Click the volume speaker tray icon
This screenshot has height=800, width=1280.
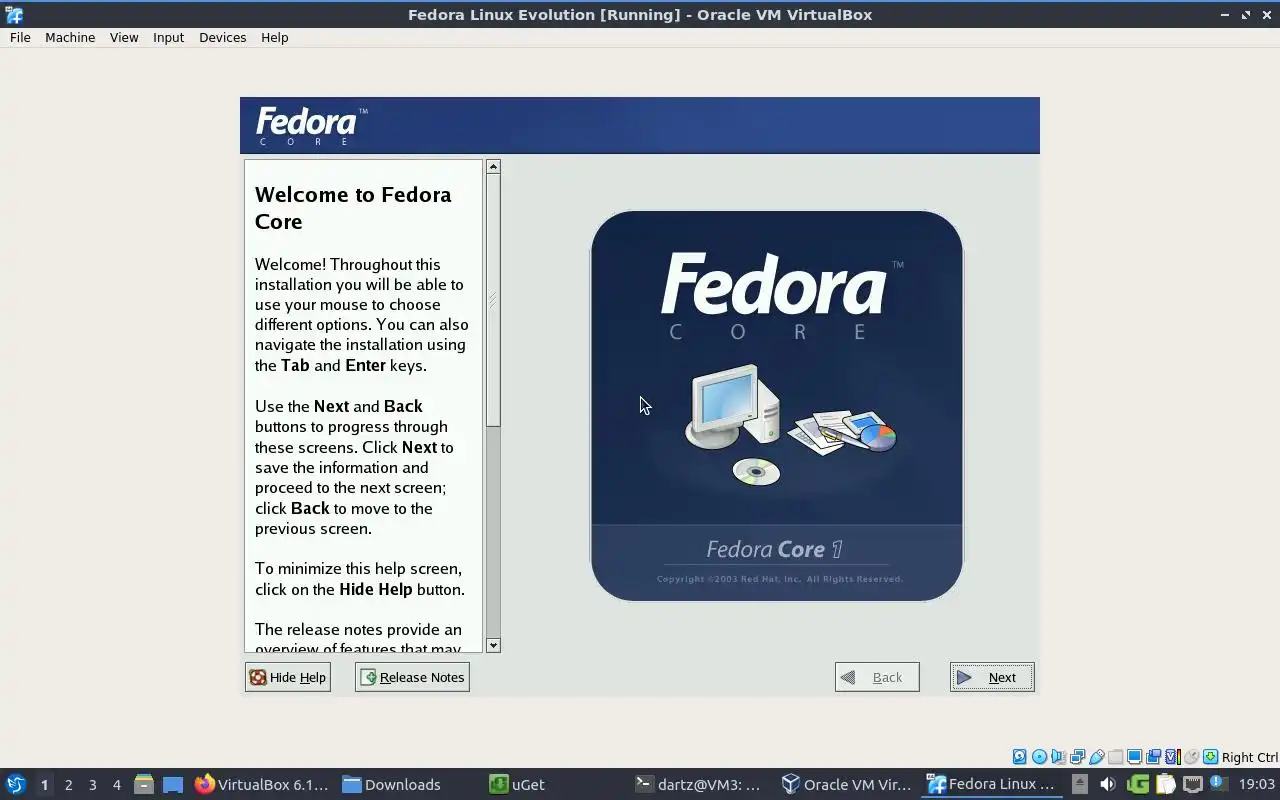coord(1108,784)
